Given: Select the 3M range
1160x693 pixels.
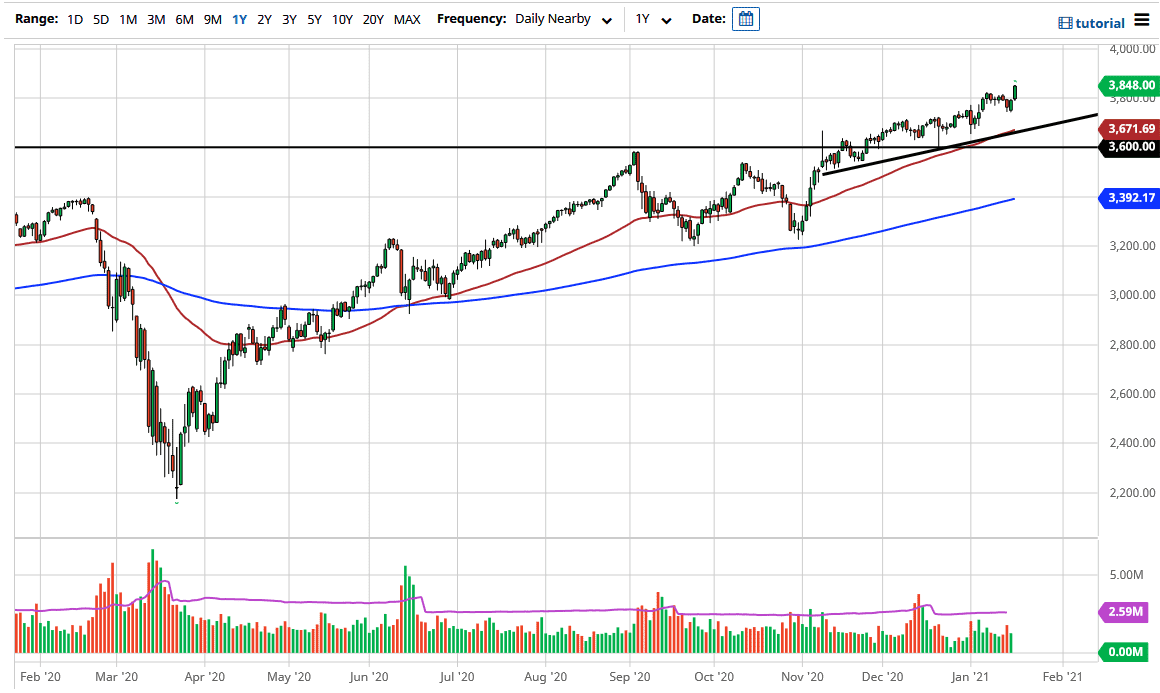Looking at the screenshot, I should click(x=155, y=19).
